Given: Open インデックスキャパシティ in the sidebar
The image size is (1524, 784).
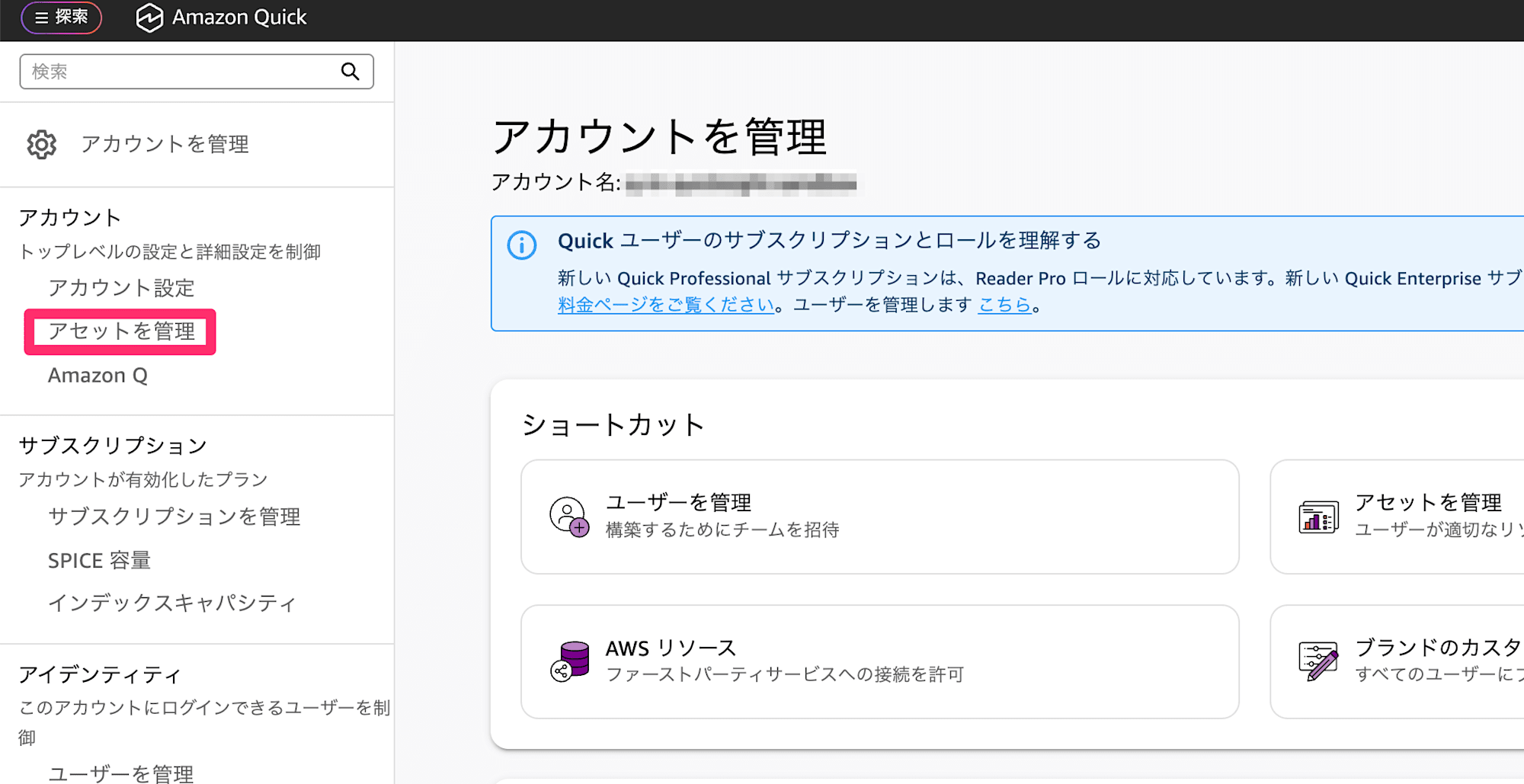Looking at the screenshot, I should point(171,603).
